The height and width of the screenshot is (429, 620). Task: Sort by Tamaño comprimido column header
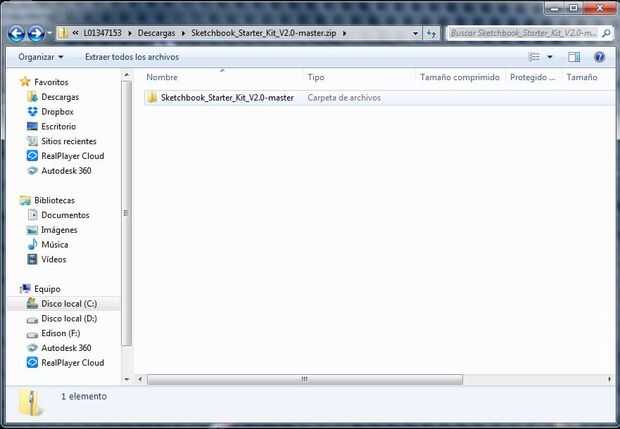(460, 77)
